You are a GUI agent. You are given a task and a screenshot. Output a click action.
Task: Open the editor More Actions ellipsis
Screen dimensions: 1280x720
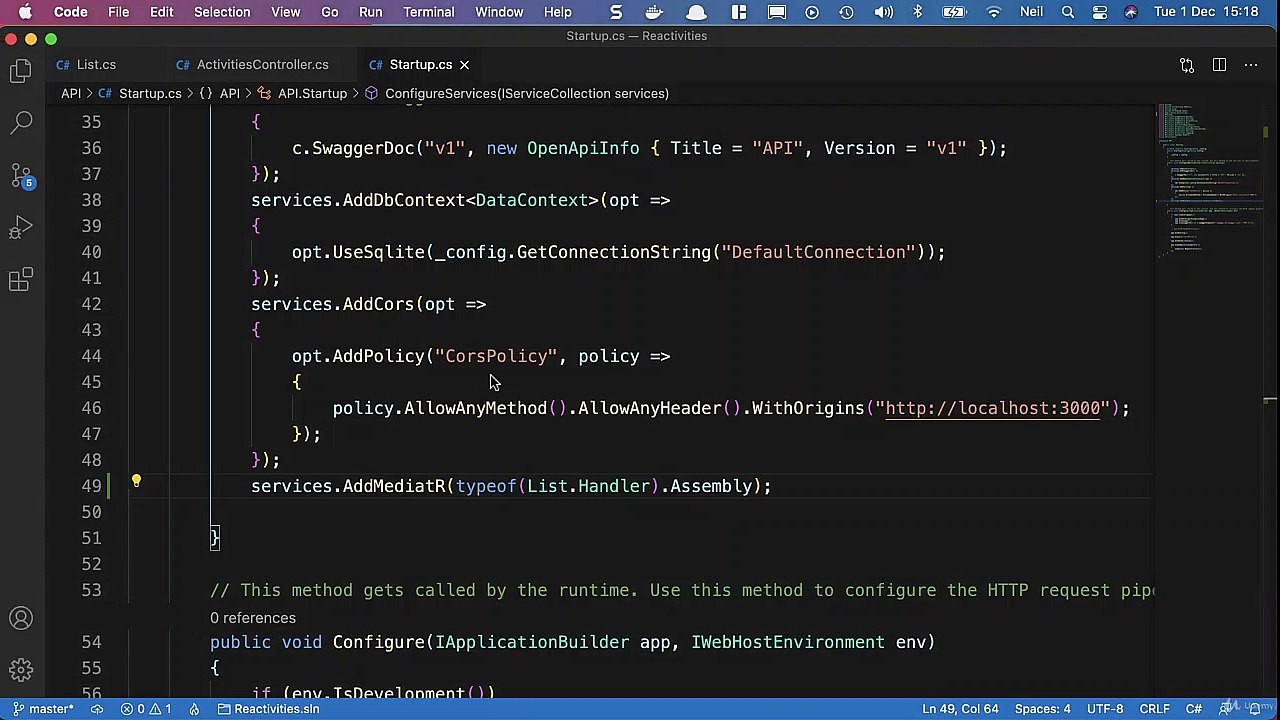click(1251, 65)
